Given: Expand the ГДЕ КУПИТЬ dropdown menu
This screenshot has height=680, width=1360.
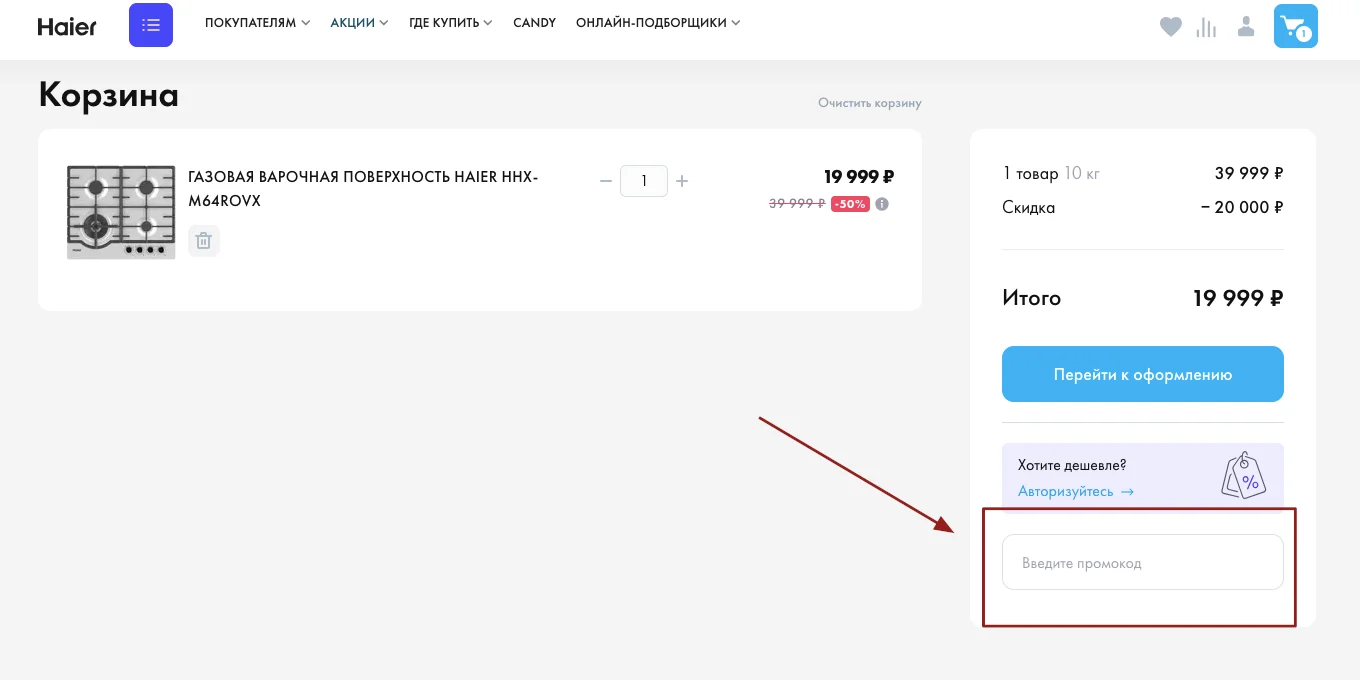Looking at the screenshot, I should (x=451, y=22).
